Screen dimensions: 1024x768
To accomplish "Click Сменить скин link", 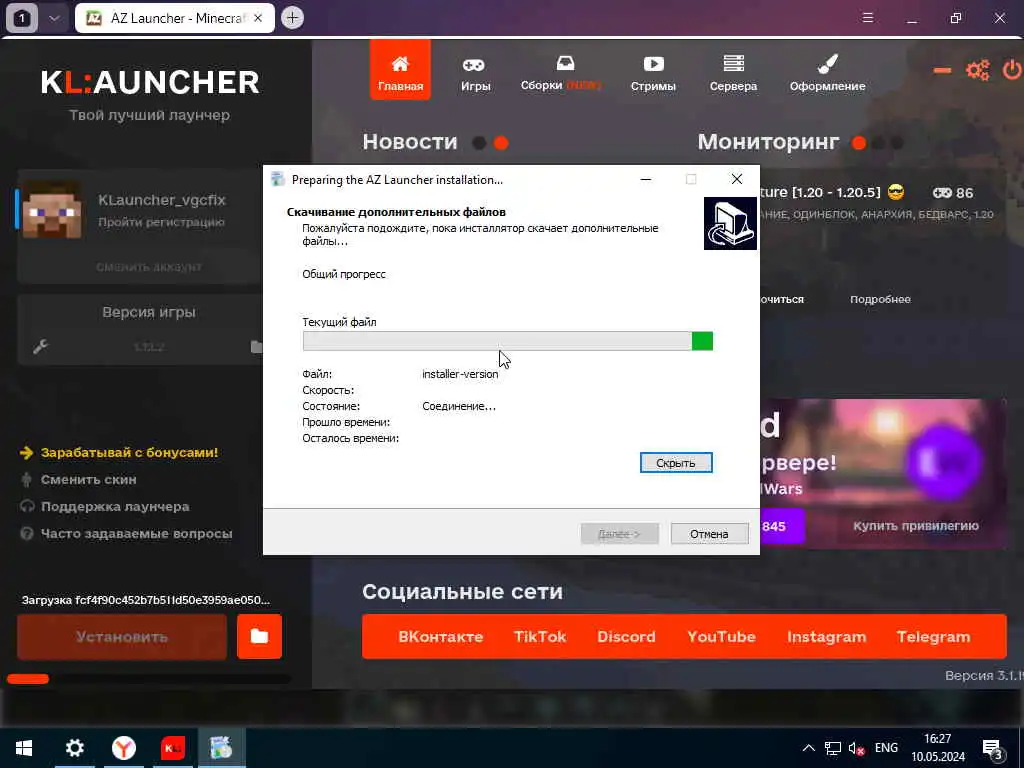I will (x=88, y=479).
